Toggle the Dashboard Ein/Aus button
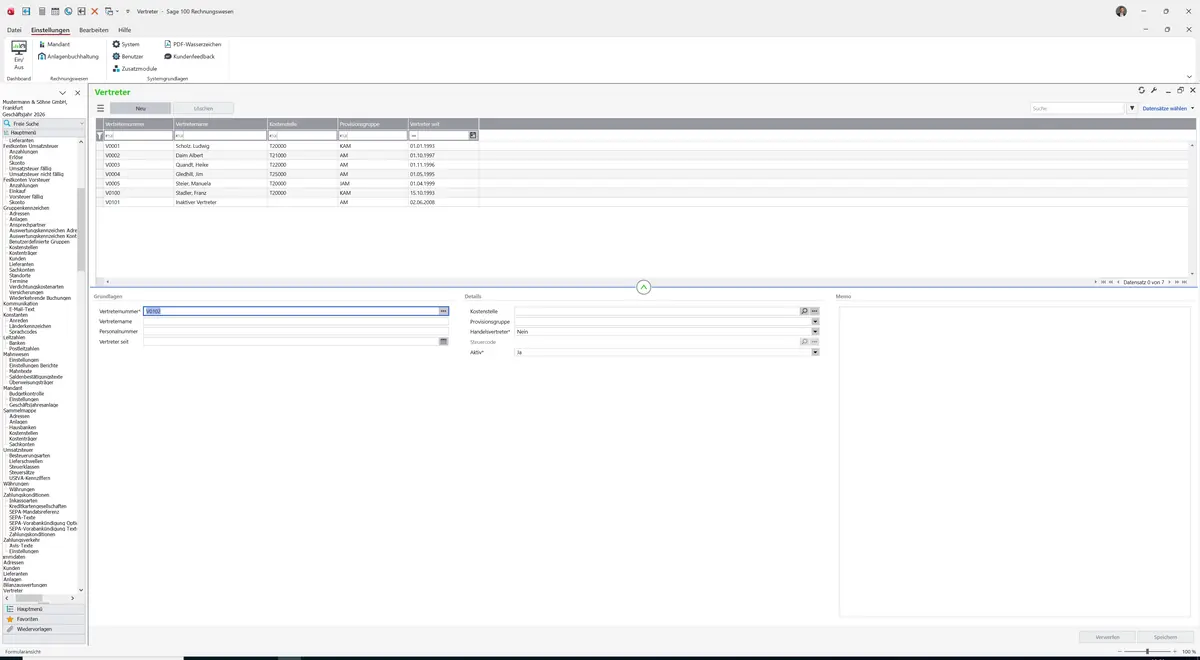Viewport: 1200px width, 660px height. [19, 56]
